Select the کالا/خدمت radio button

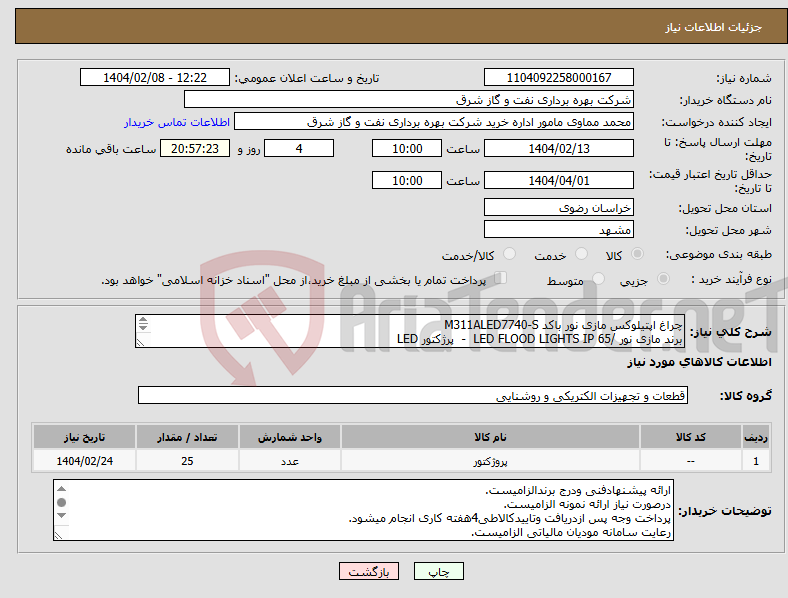pyautogui.click(x=509, y=254)
